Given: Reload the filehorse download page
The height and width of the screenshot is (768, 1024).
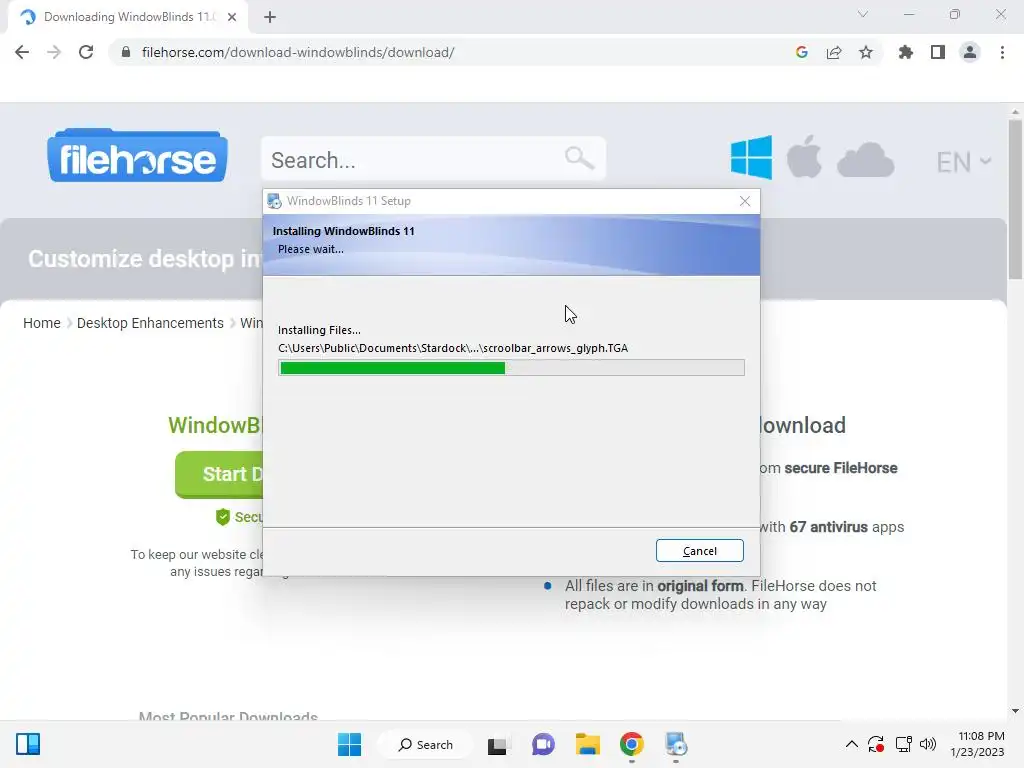Looking at the screenshot, I should click(x=86, y=52).
